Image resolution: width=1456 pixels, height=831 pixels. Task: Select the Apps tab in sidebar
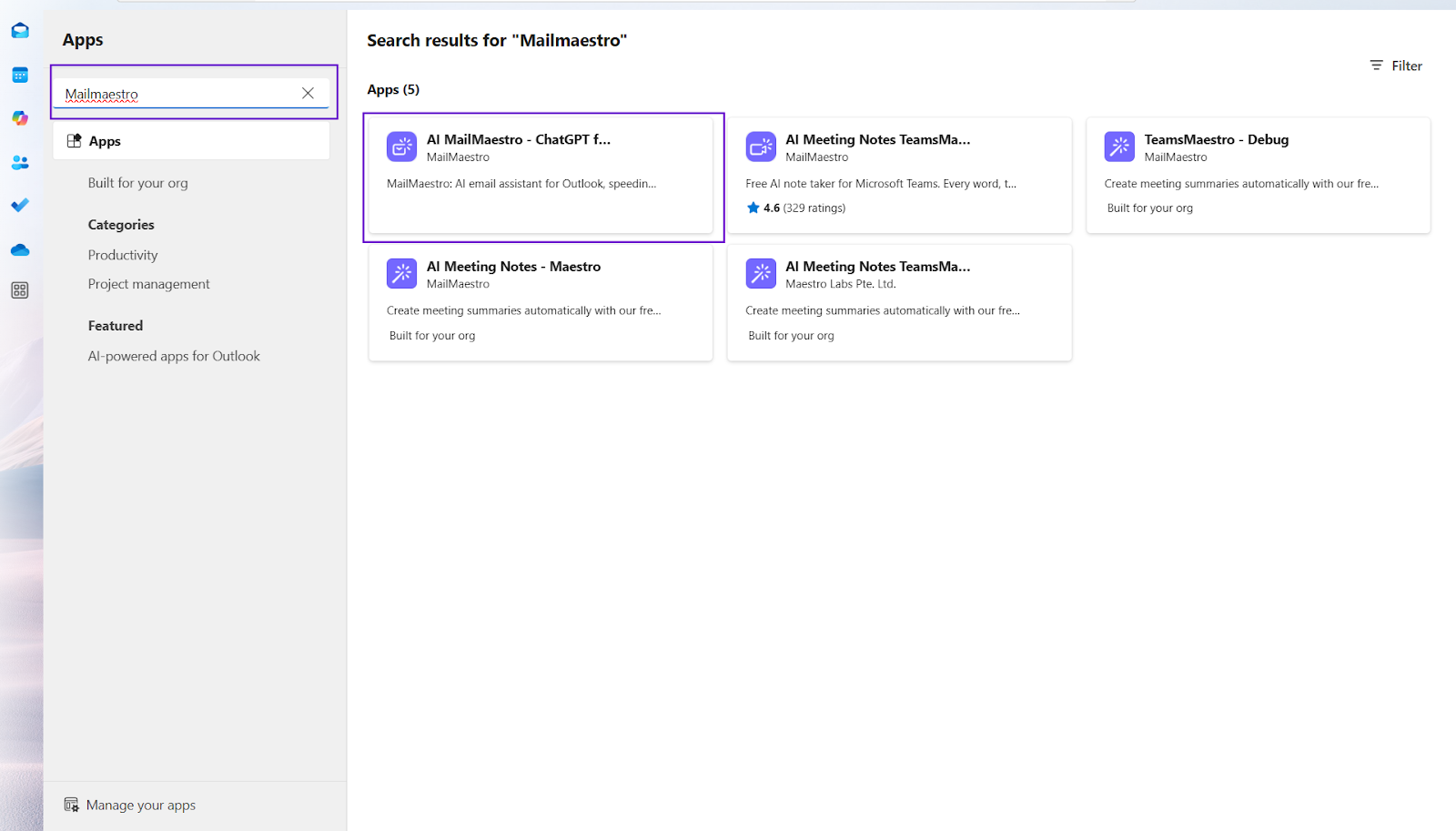[x=191, y=141]
